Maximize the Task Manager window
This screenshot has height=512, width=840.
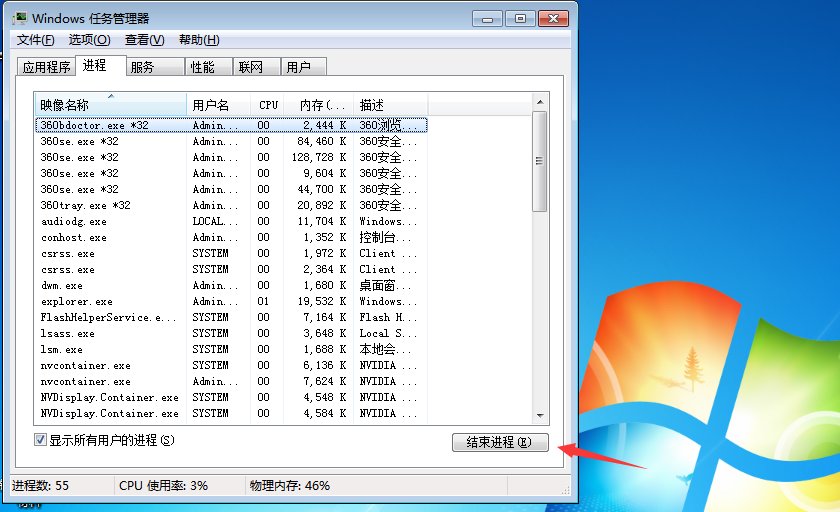520,19
